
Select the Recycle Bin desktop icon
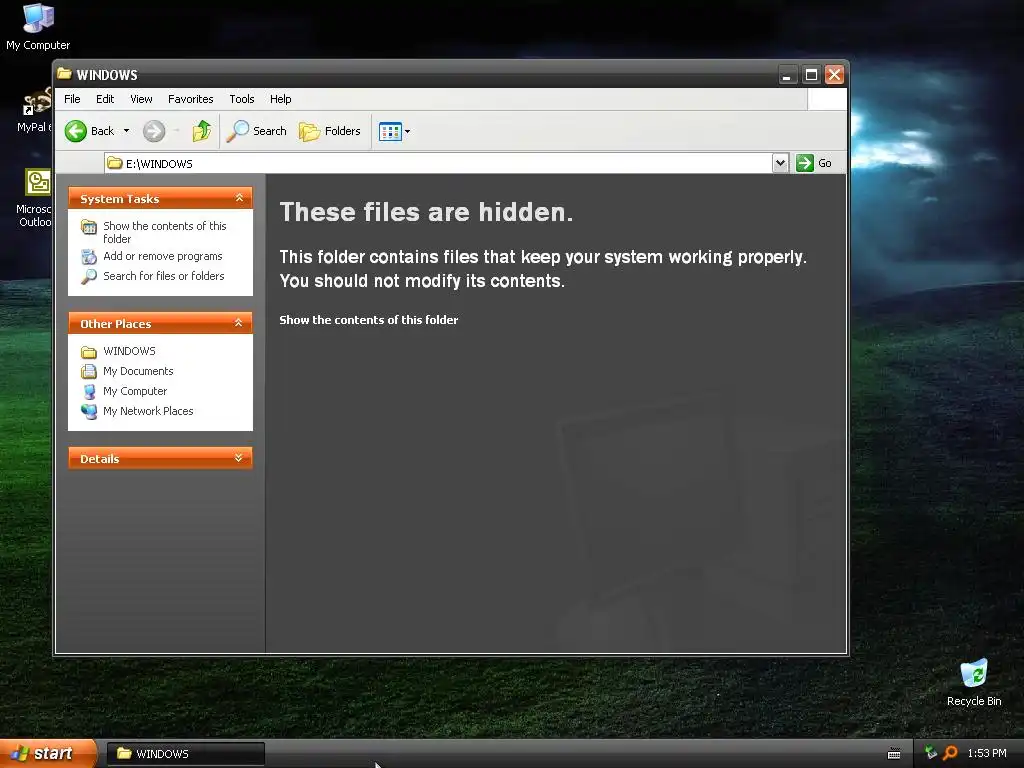(x=974, y=682)
